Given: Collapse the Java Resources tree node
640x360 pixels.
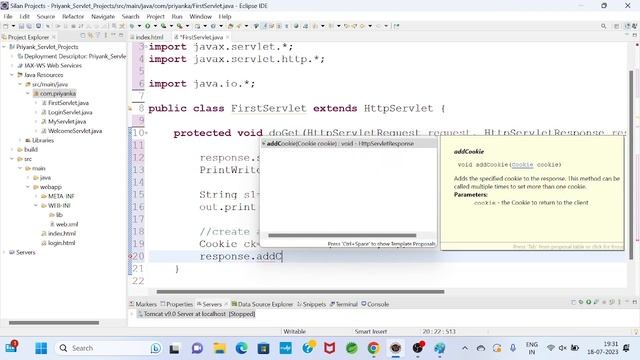Looking at the screenshot, I should pos(12,75).
